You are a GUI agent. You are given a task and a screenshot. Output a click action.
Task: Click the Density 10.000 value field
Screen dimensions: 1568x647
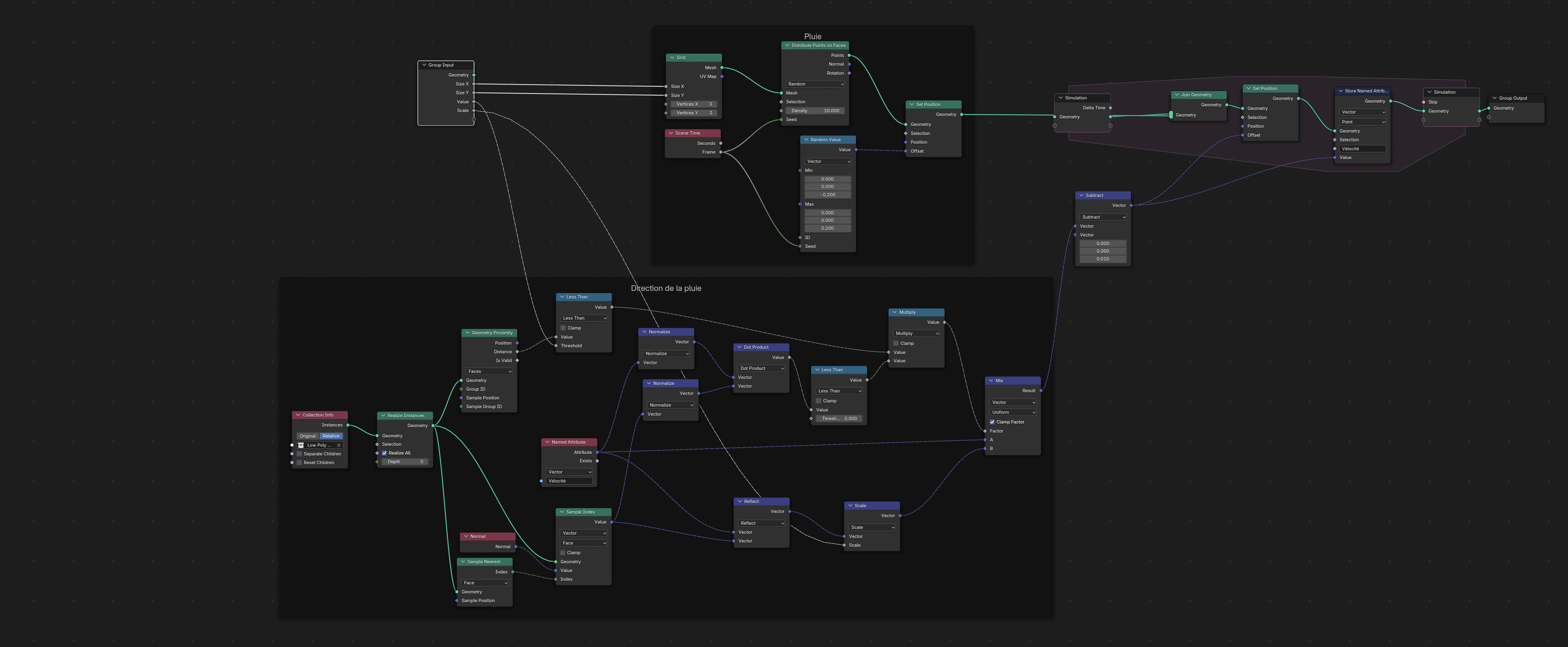pyautogui.click(x=815, y=111)
